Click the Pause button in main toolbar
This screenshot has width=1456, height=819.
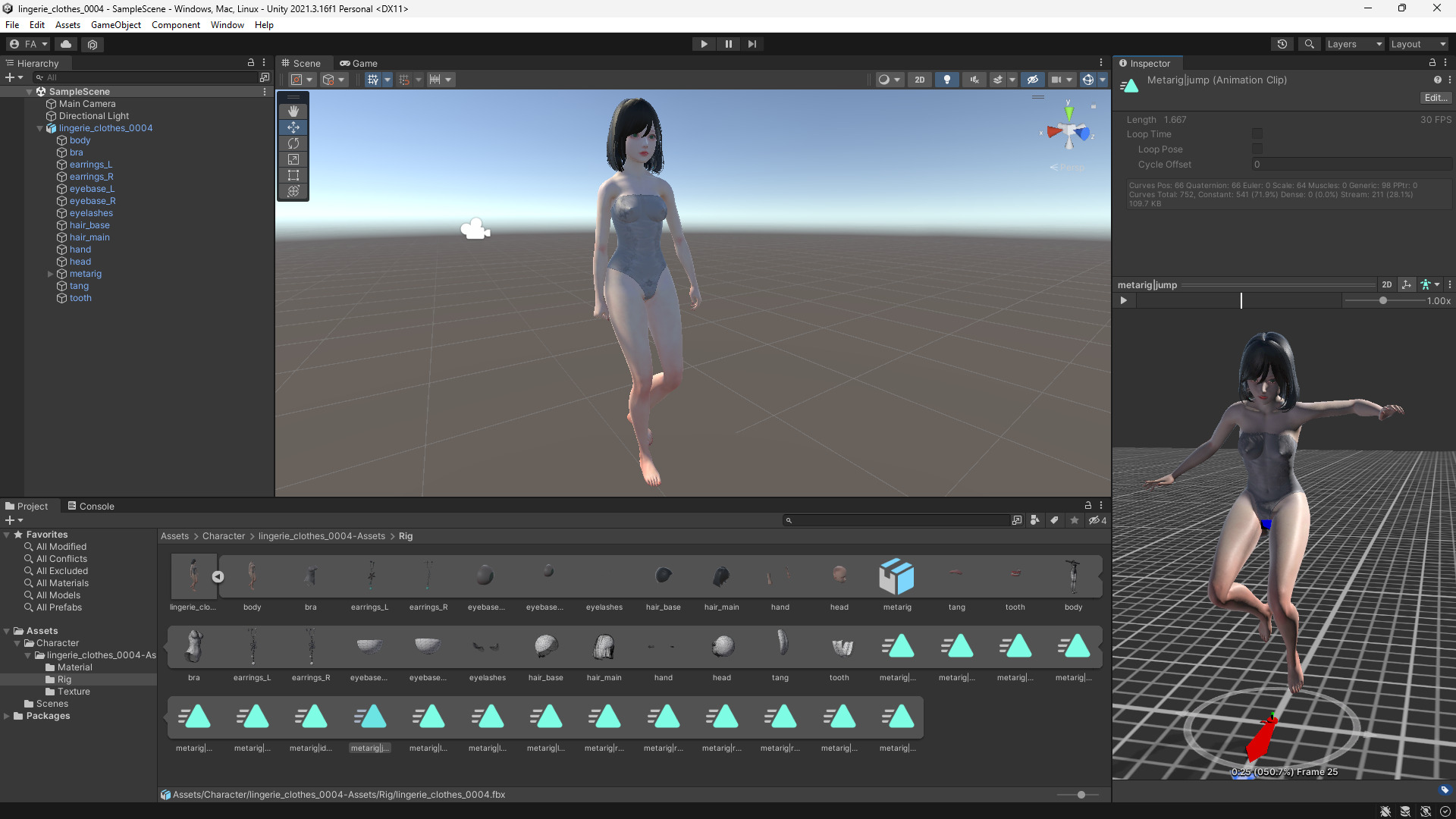(728, 44)
